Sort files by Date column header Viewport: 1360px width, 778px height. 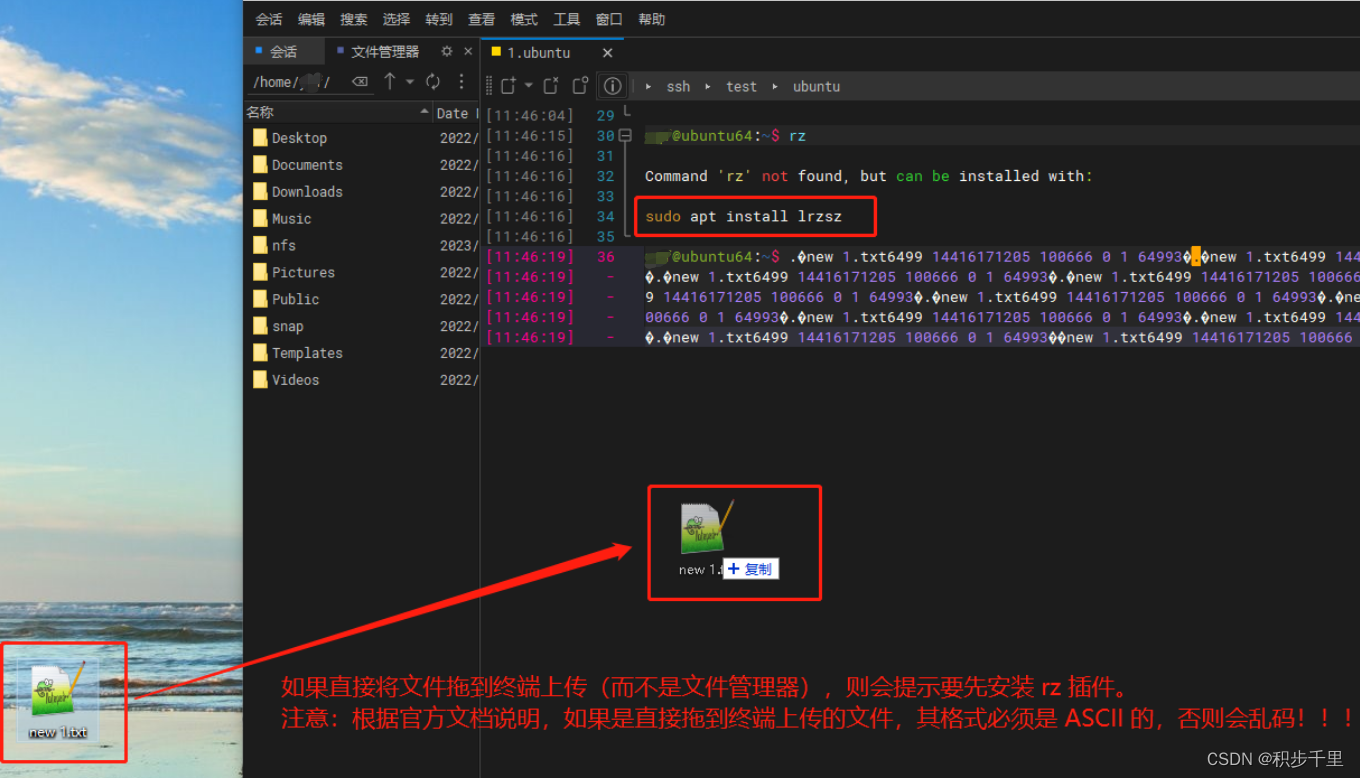point(457,113)
